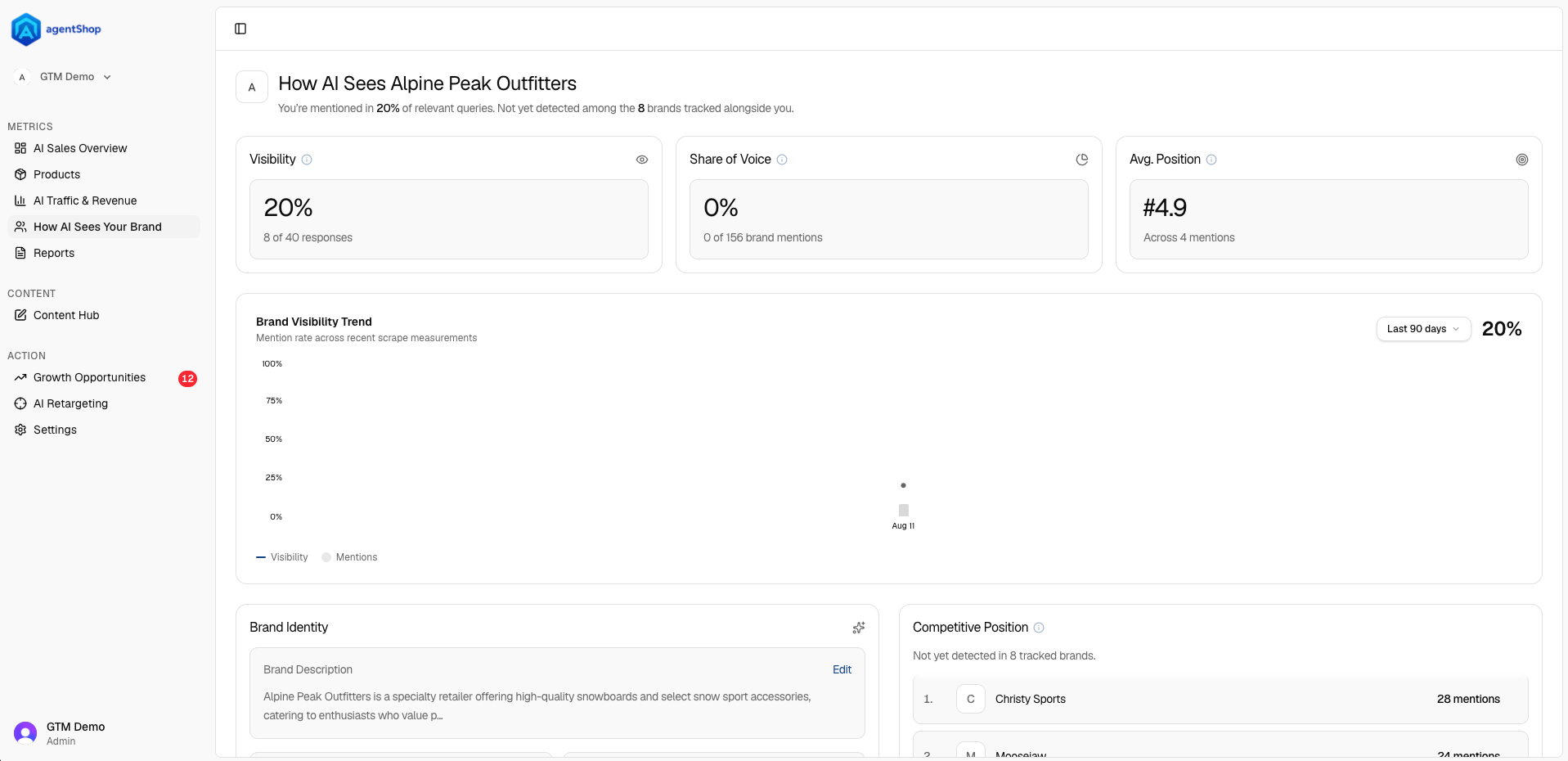
Task: Edit the Brand Description
Action: (842, 669)
